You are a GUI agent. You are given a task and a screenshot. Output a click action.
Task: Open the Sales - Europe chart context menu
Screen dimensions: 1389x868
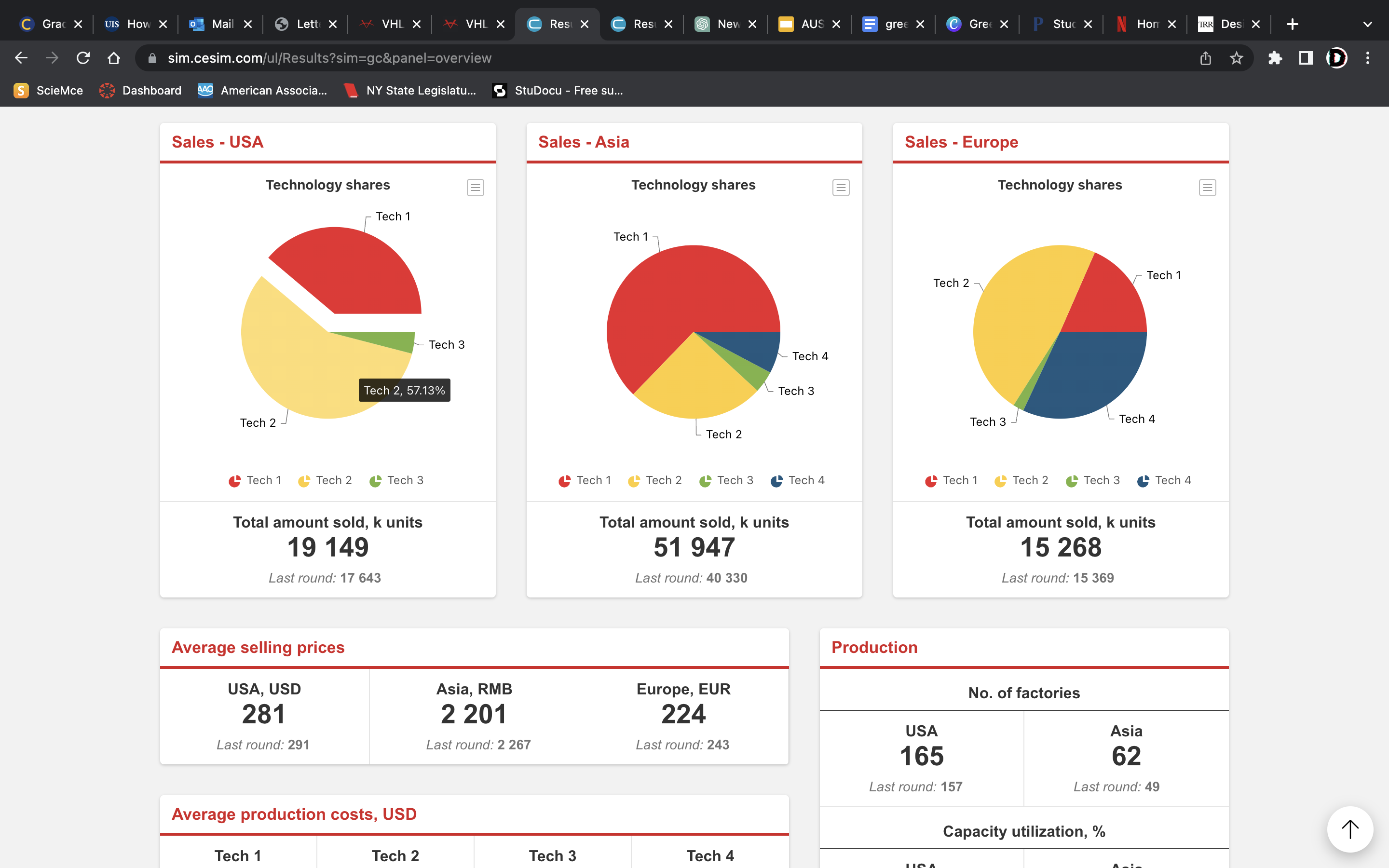click(x=1208, y=188)
